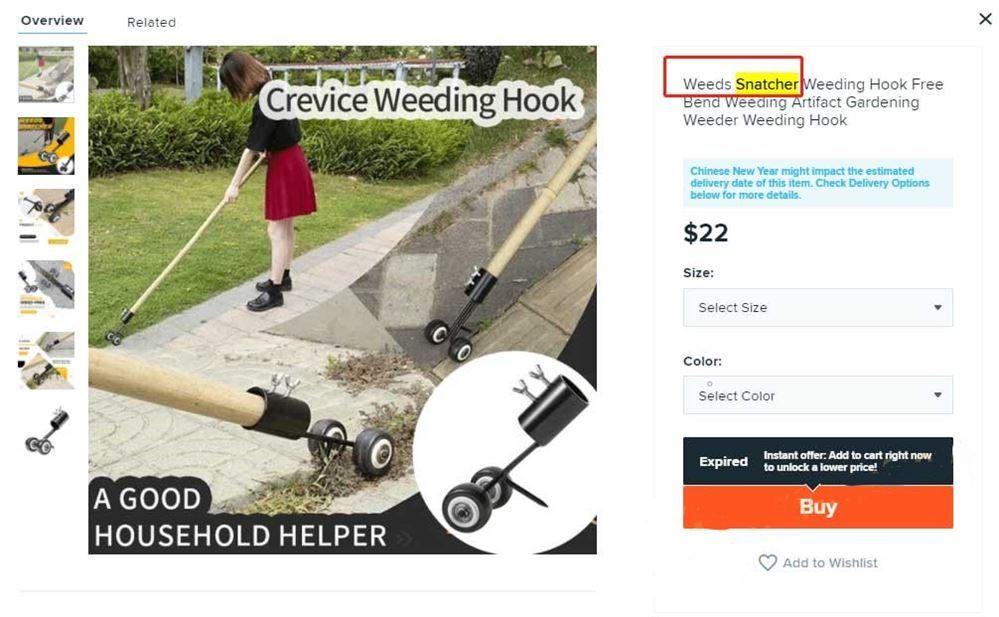Click the highlighted word Snatcher in title
The height and width of the screenshot is (617, 999).
tap(766, 84)
